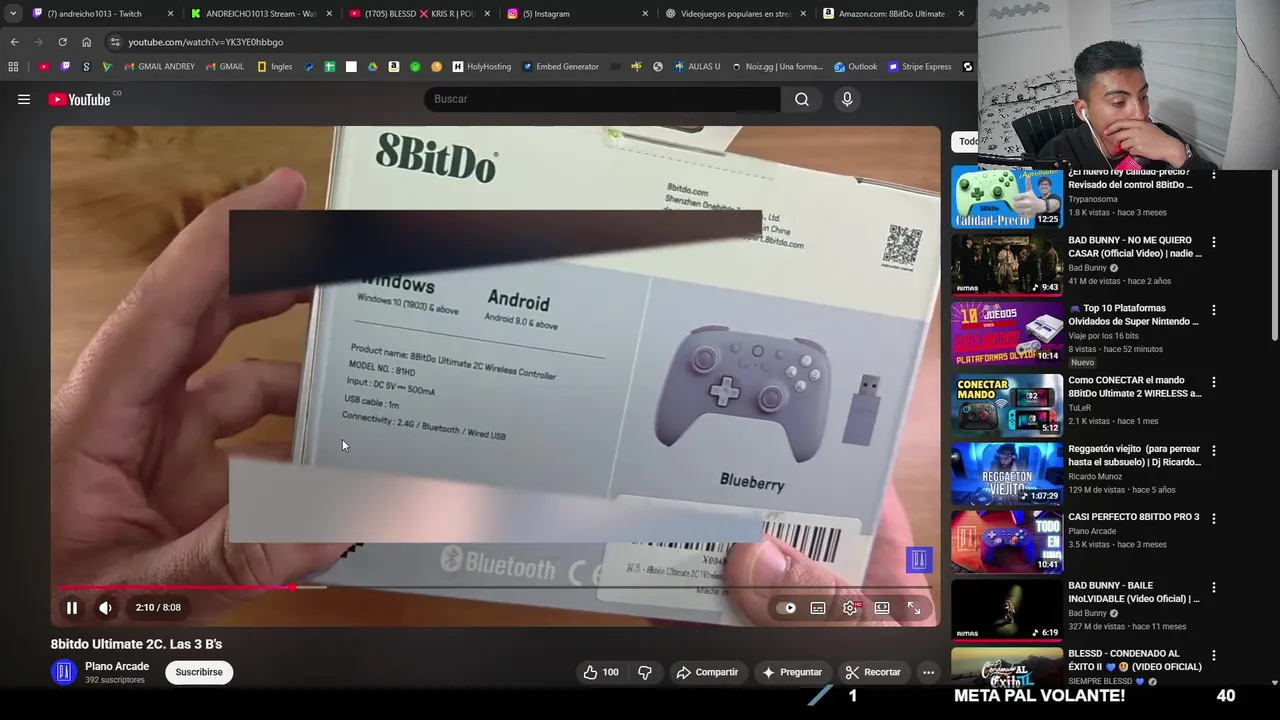Open the player settings gear
The image size is (1280, 720).
tap(850, 608)
